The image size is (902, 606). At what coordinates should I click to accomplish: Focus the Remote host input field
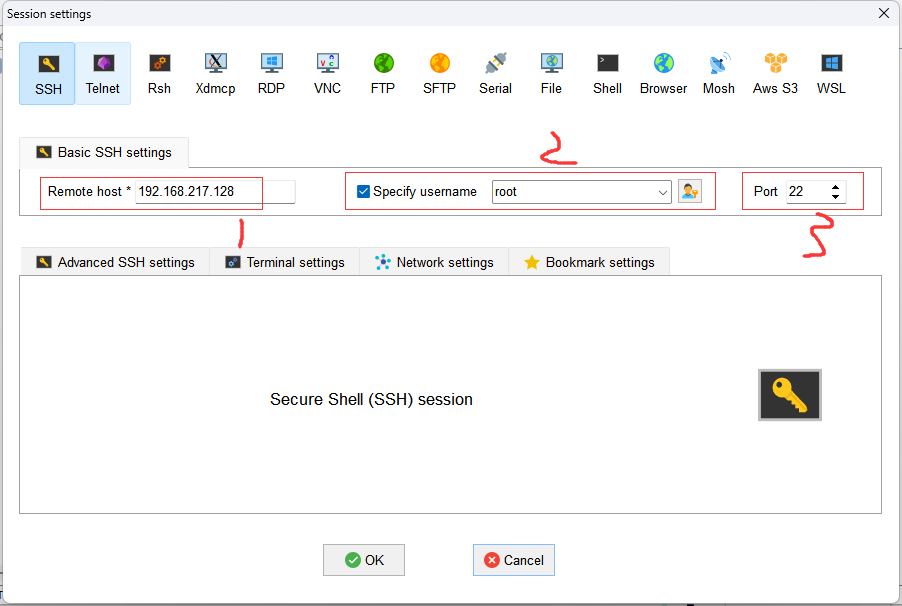(215, 192)
